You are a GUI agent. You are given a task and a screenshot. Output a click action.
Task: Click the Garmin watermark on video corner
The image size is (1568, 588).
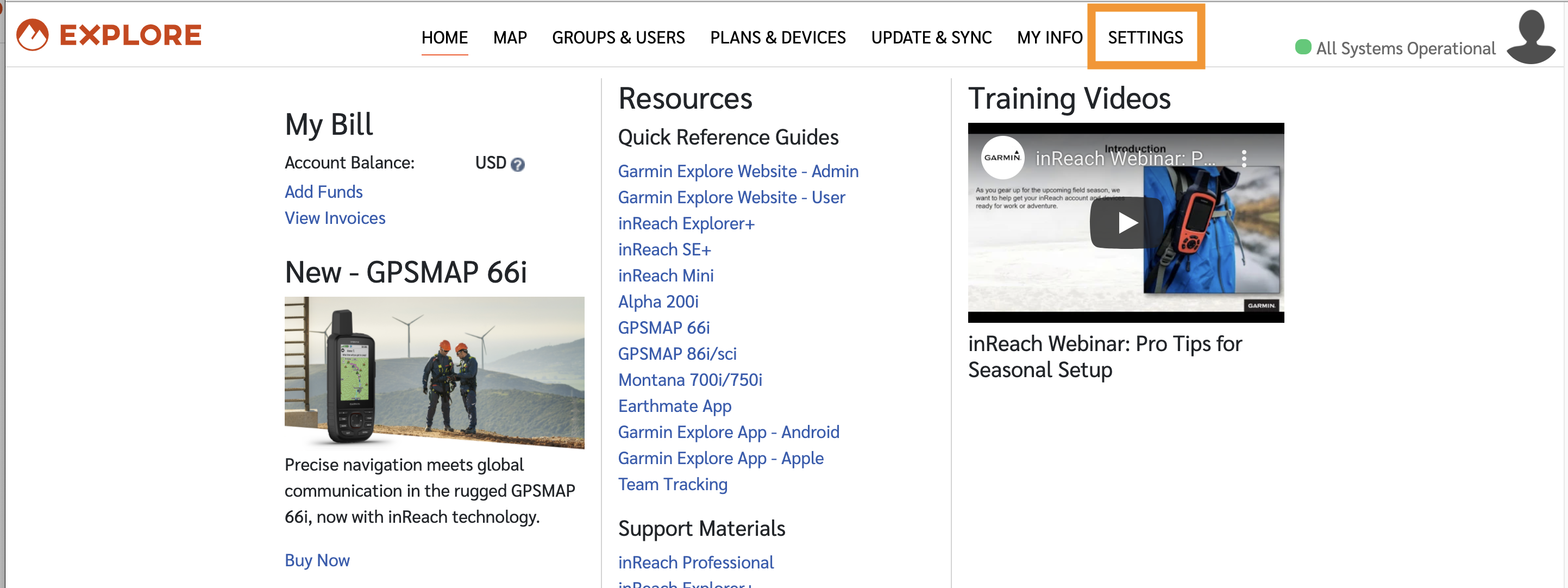click(1260, 305)
